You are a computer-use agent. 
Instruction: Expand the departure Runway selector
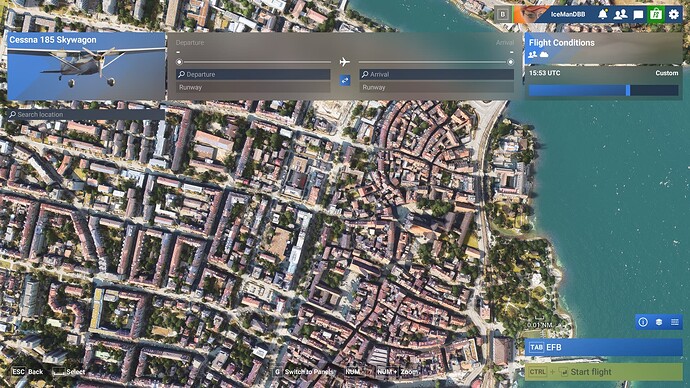(253, 88)
